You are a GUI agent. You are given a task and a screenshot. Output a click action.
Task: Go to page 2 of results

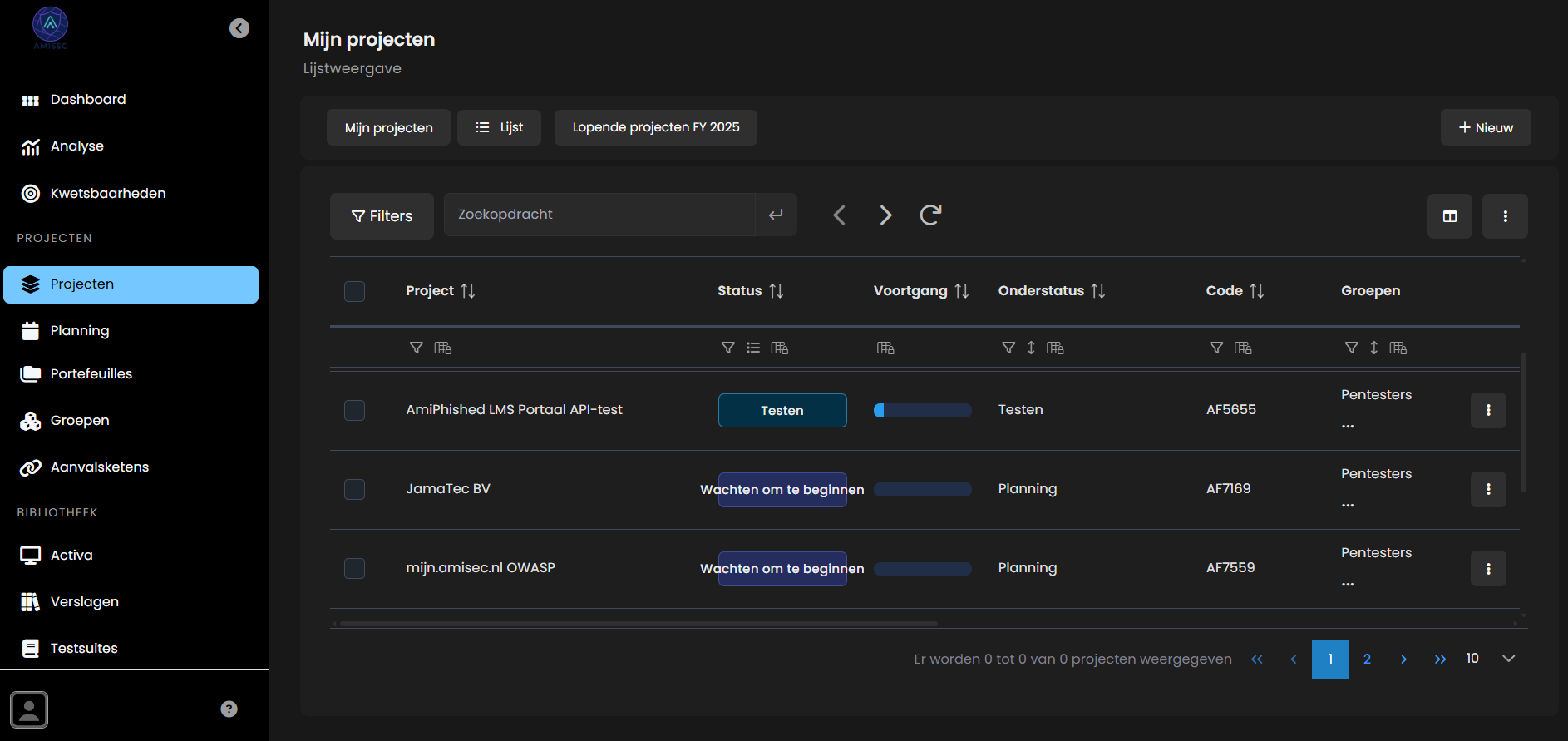click(x=1367, y=659)
